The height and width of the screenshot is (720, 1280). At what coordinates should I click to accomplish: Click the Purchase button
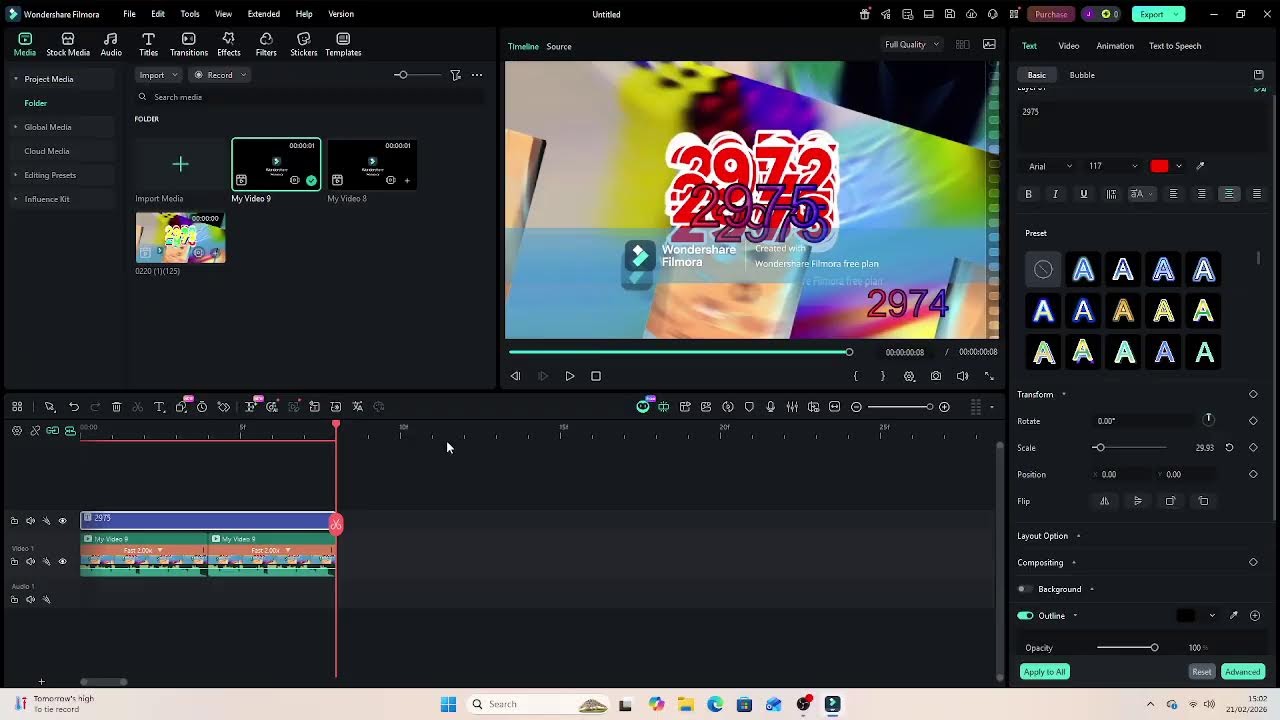[x=1051, y=14]
